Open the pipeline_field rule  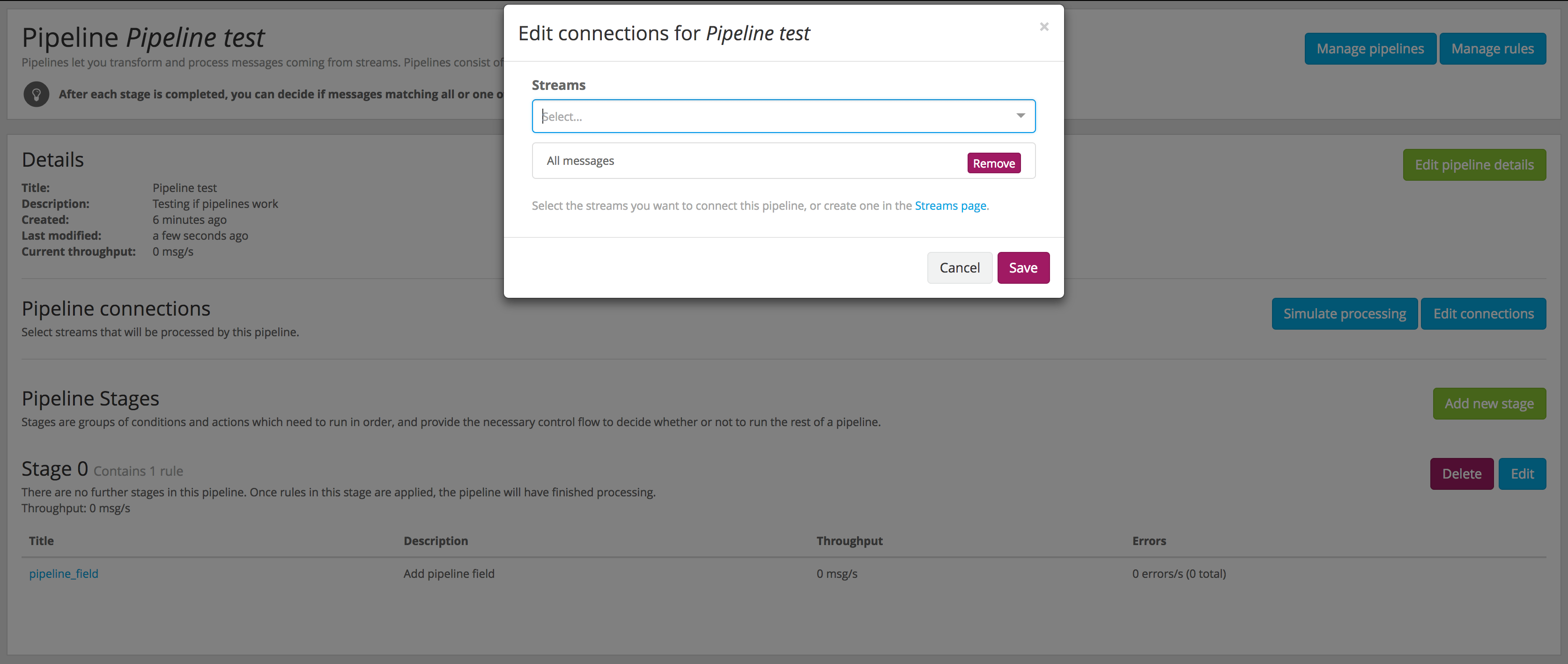coord(64,573)
